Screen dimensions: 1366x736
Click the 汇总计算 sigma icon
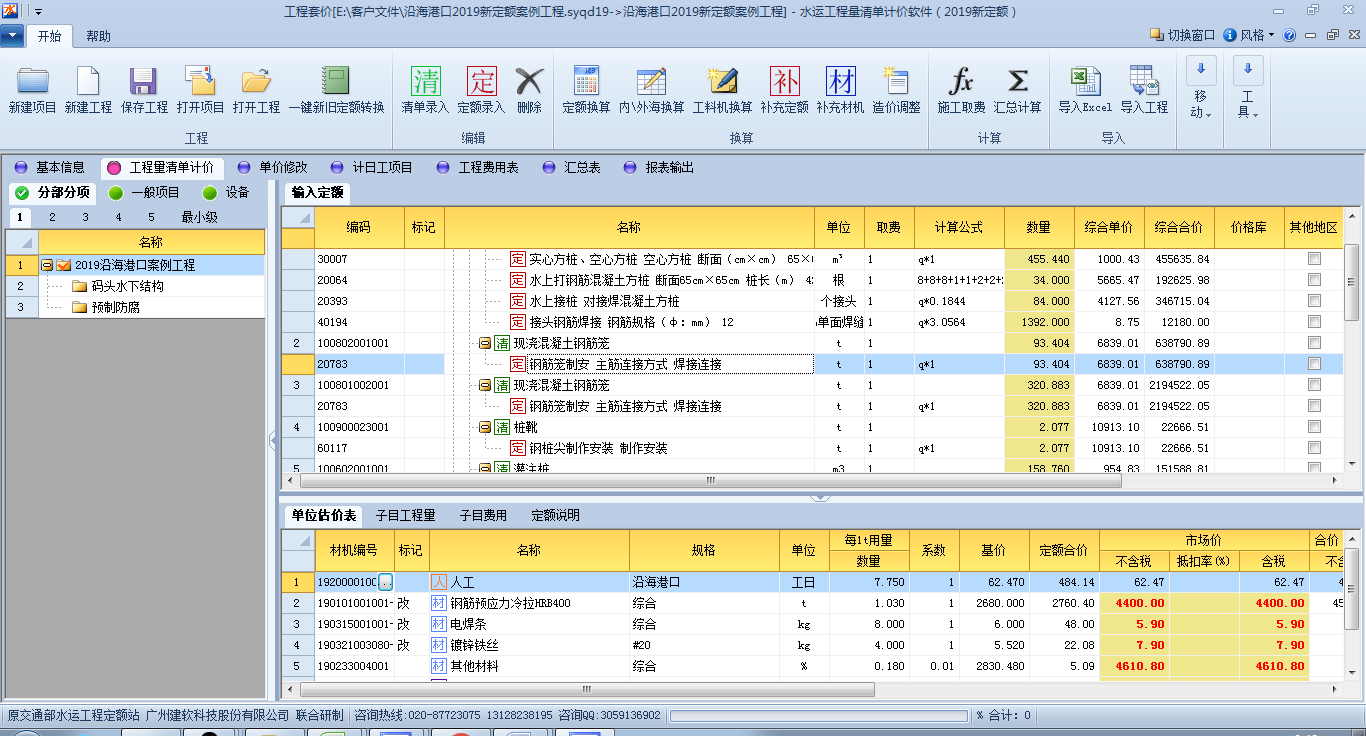1017,81
